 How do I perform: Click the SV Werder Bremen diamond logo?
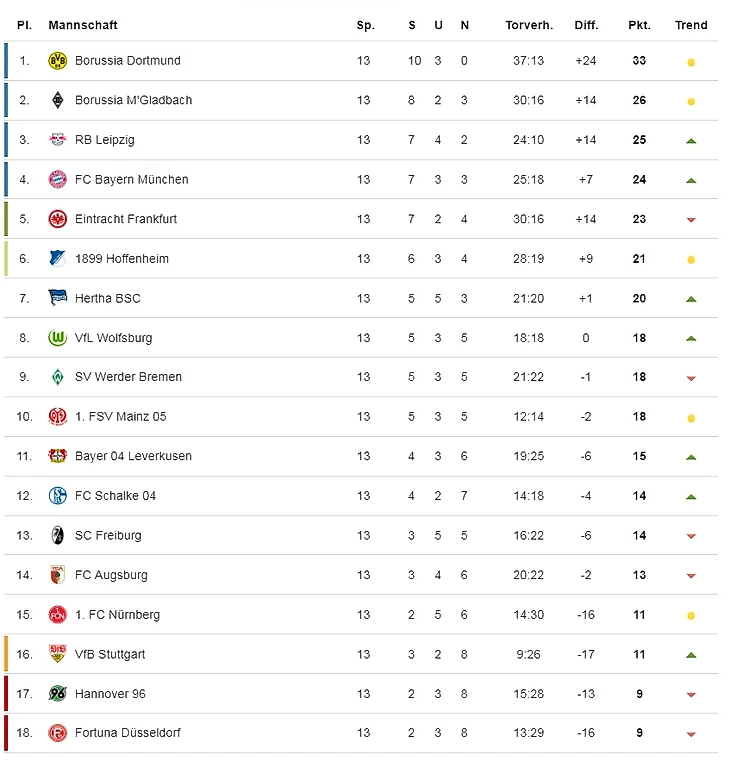(x=57, y=377)
